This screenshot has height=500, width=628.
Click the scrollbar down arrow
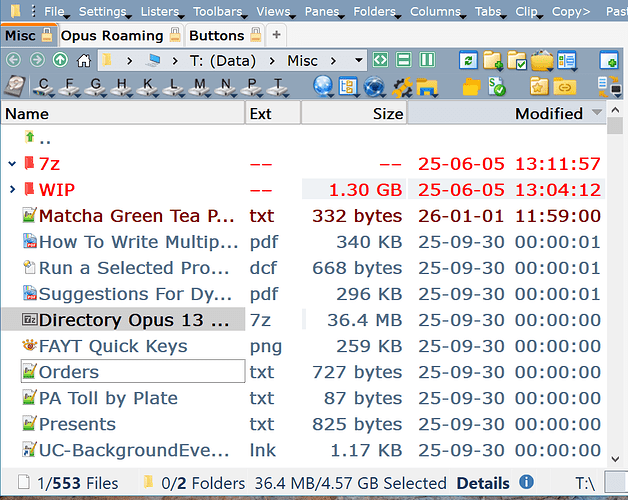[x=615, y=459]
